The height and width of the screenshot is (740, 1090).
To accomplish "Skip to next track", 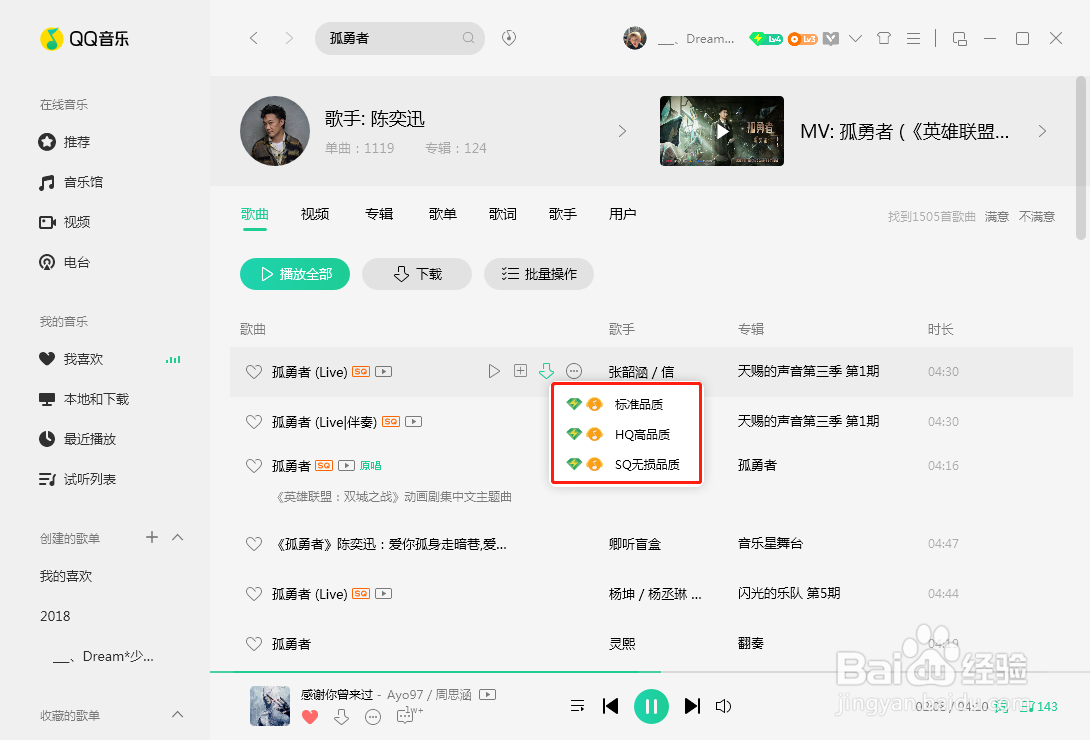I will pos(692,707).
